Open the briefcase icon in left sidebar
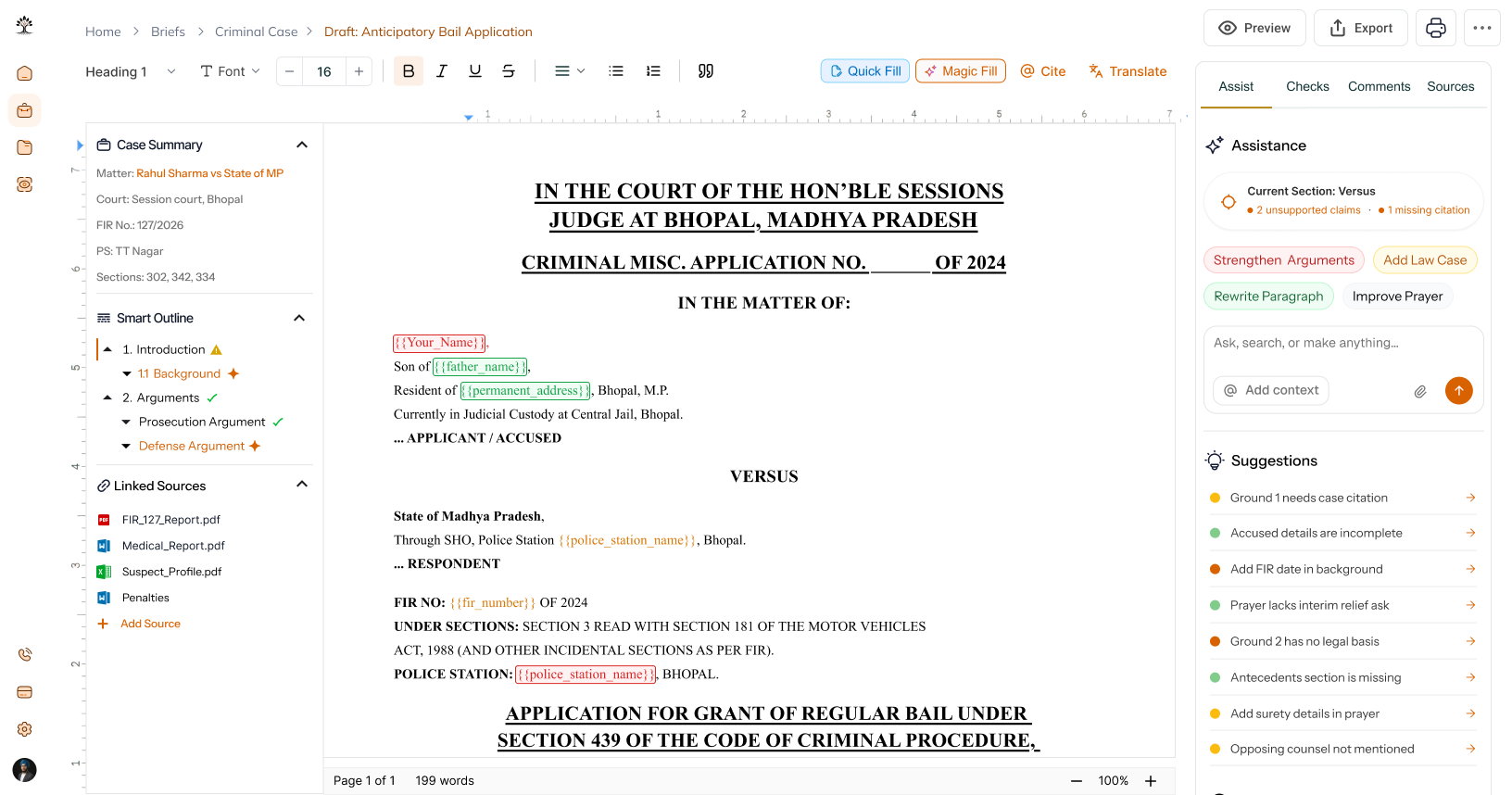Screen dimensions: 1512x795 [x=25, y=110]
